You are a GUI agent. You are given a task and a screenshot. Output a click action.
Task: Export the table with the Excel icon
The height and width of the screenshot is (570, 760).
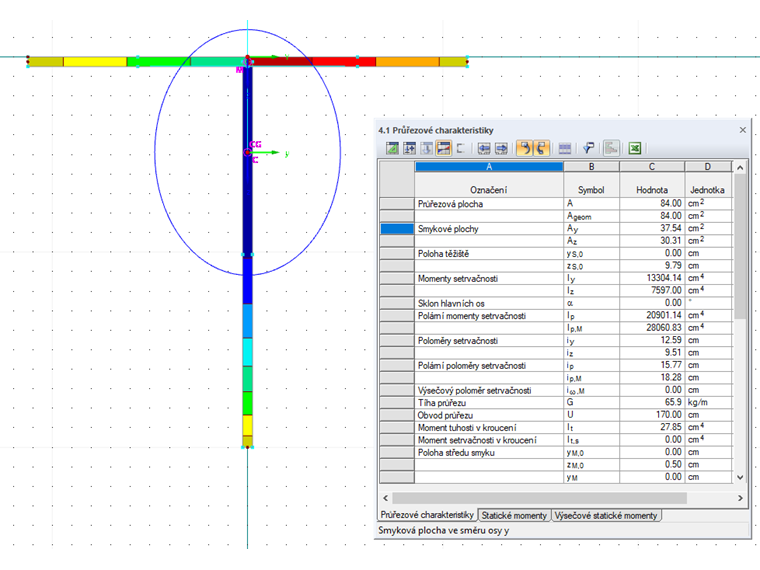click(x=634, y=148)
